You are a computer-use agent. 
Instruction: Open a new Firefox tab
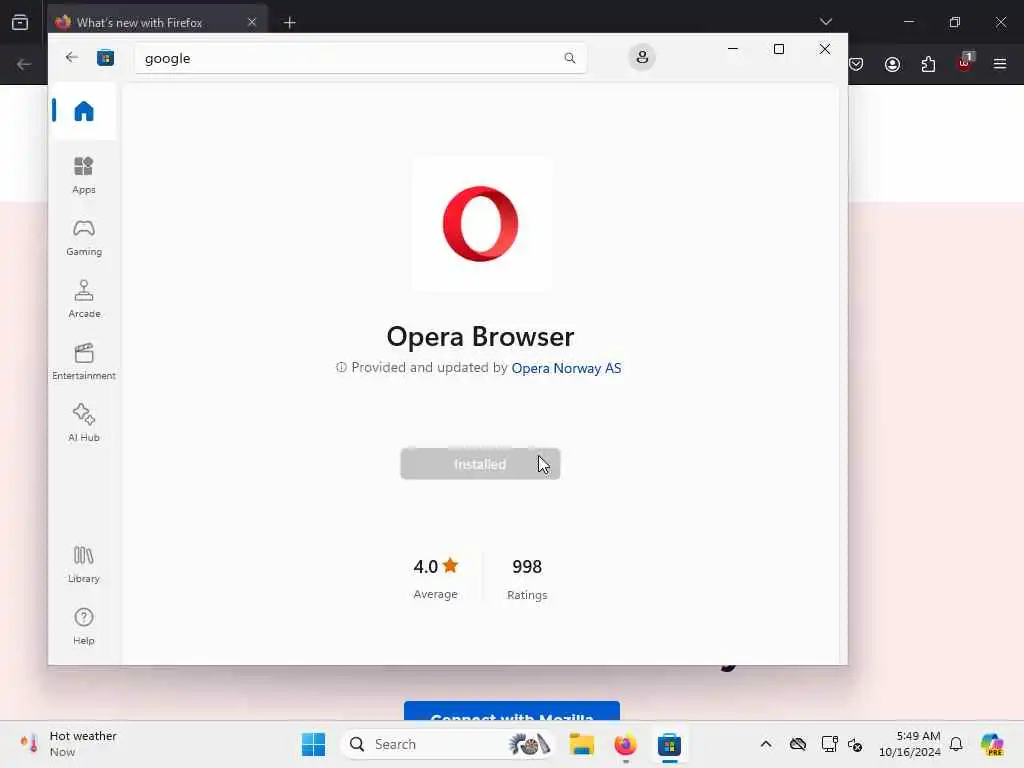[x=289, y=22]
